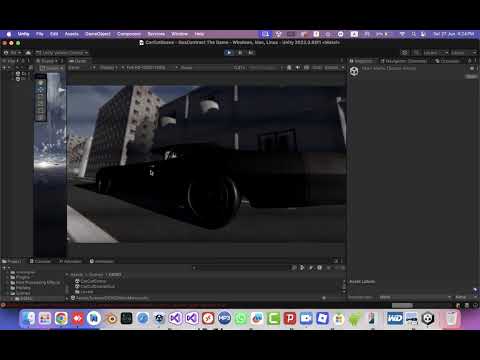Open Unity Hub icon in the Dock
The width and height of the screenshot is (480, 360).
click(428, 319)
